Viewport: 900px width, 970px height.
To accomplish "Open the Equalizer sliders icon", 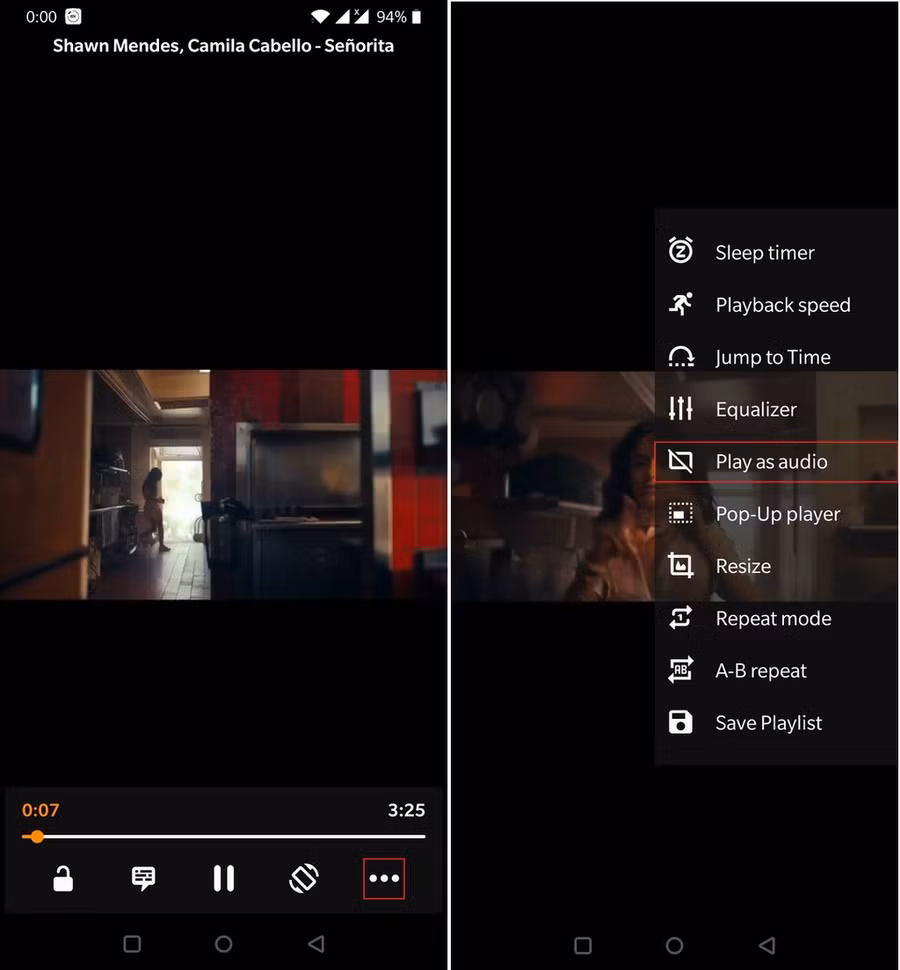I will [x=681, y=409].
